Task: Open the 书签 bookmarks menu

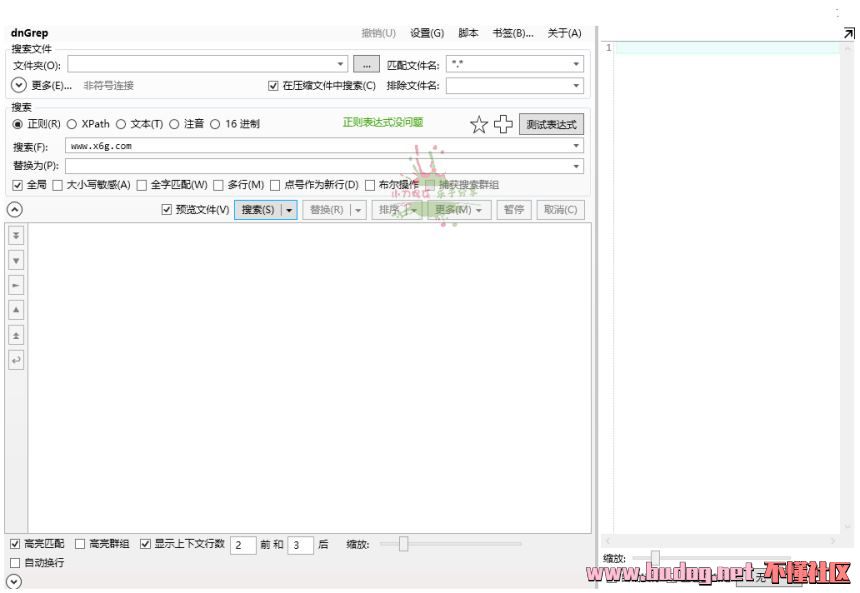Action: (512, 33)
